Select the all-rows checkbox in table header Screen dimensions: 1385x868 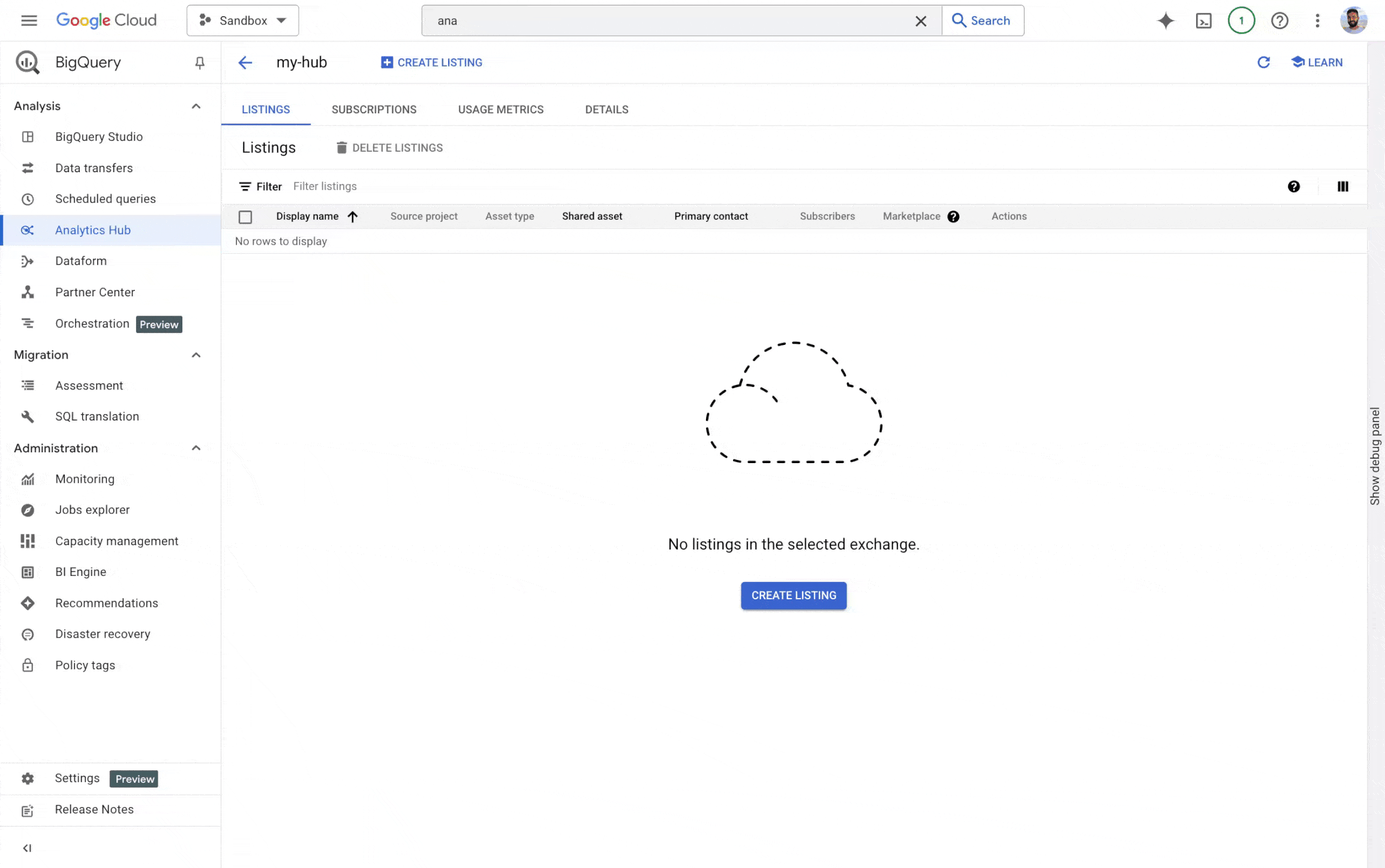[x=245, y=217]
